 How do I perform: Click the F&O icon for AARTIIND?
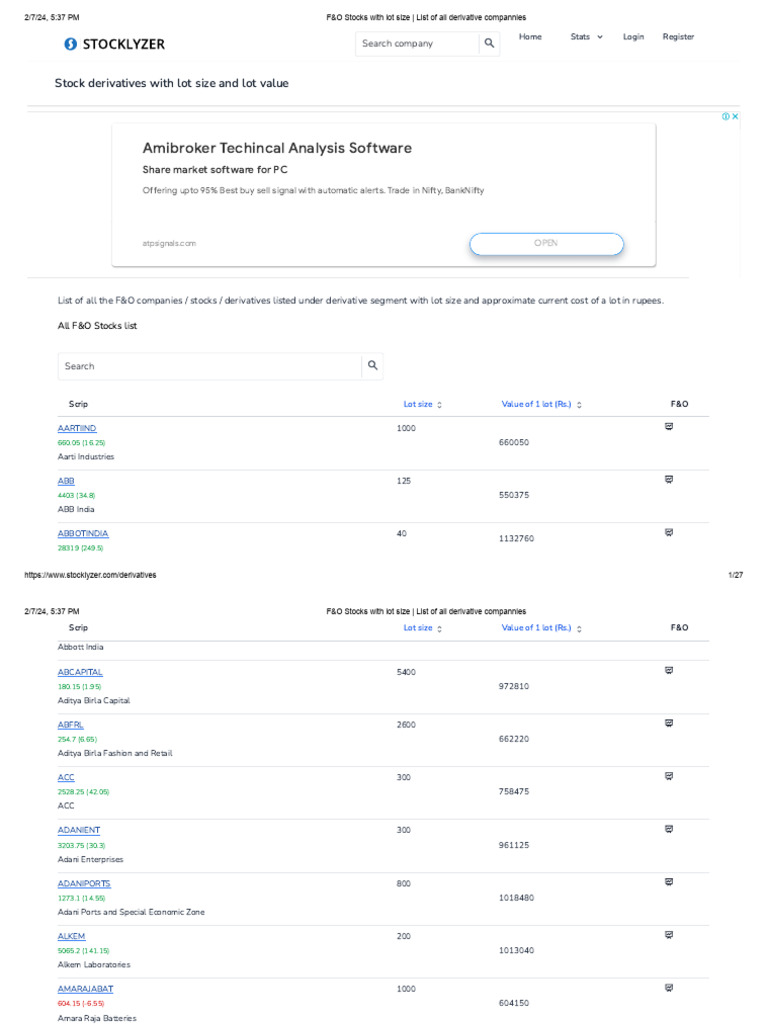point(669,427)
